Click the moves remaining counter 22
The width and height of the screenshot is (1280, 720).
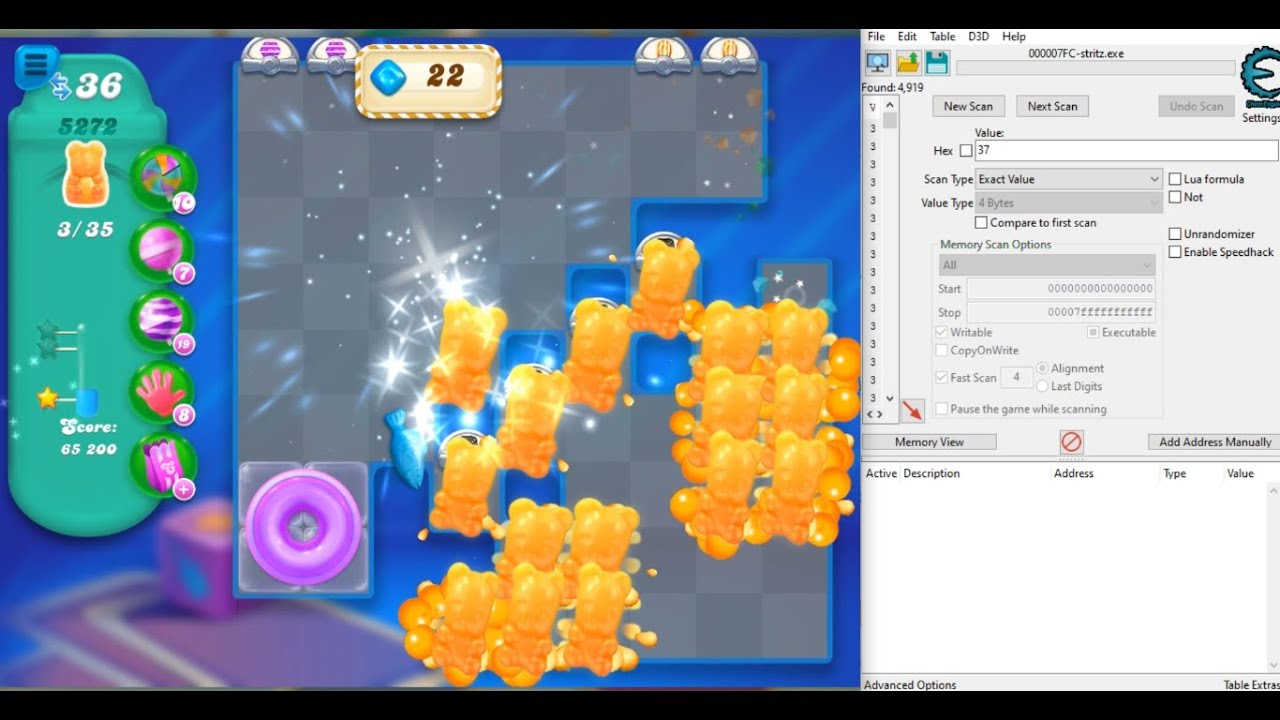point(428,81)
